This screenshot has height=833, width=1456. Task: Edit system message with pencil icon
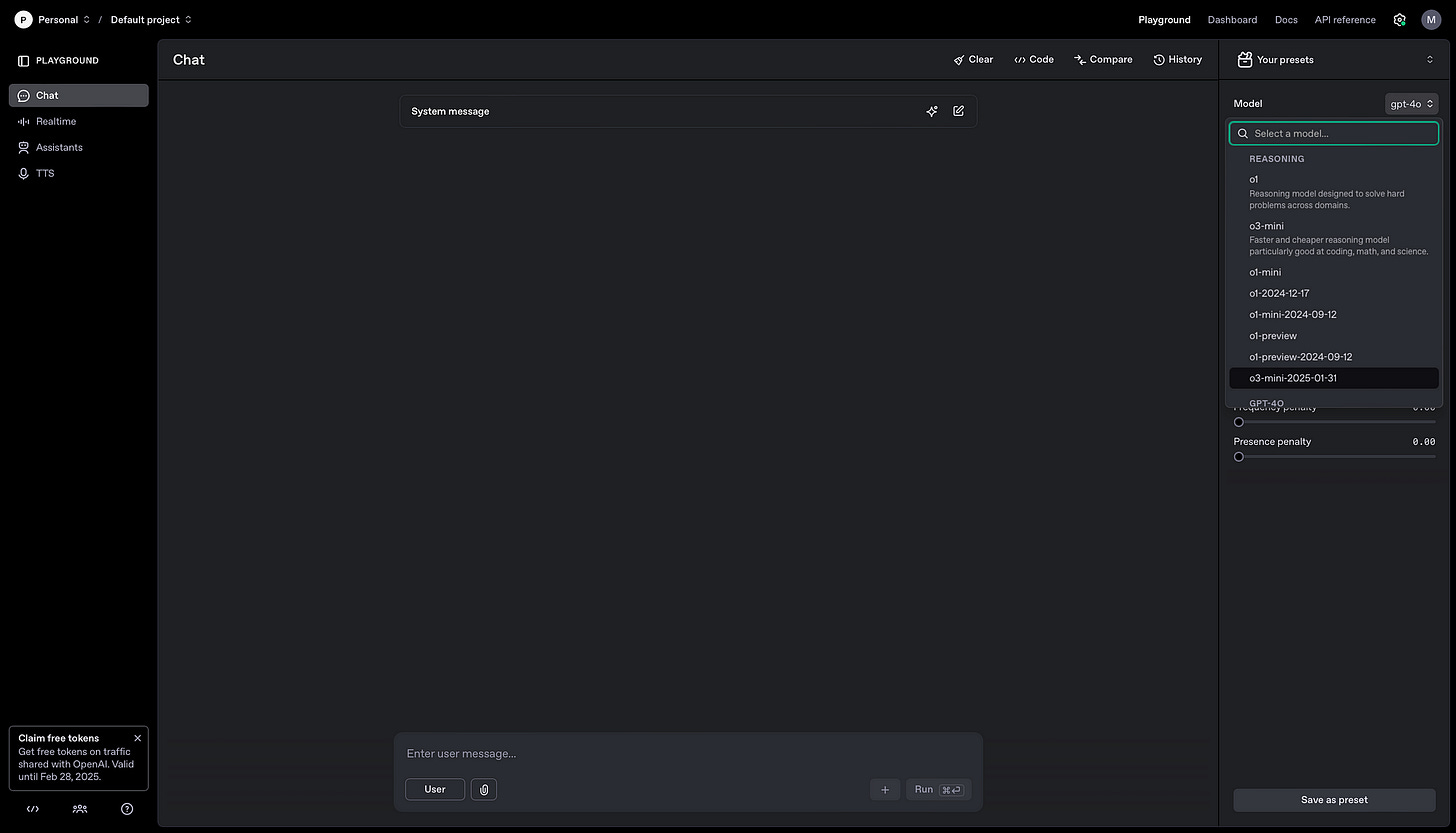pyautogui.click(x=958, y=111)
